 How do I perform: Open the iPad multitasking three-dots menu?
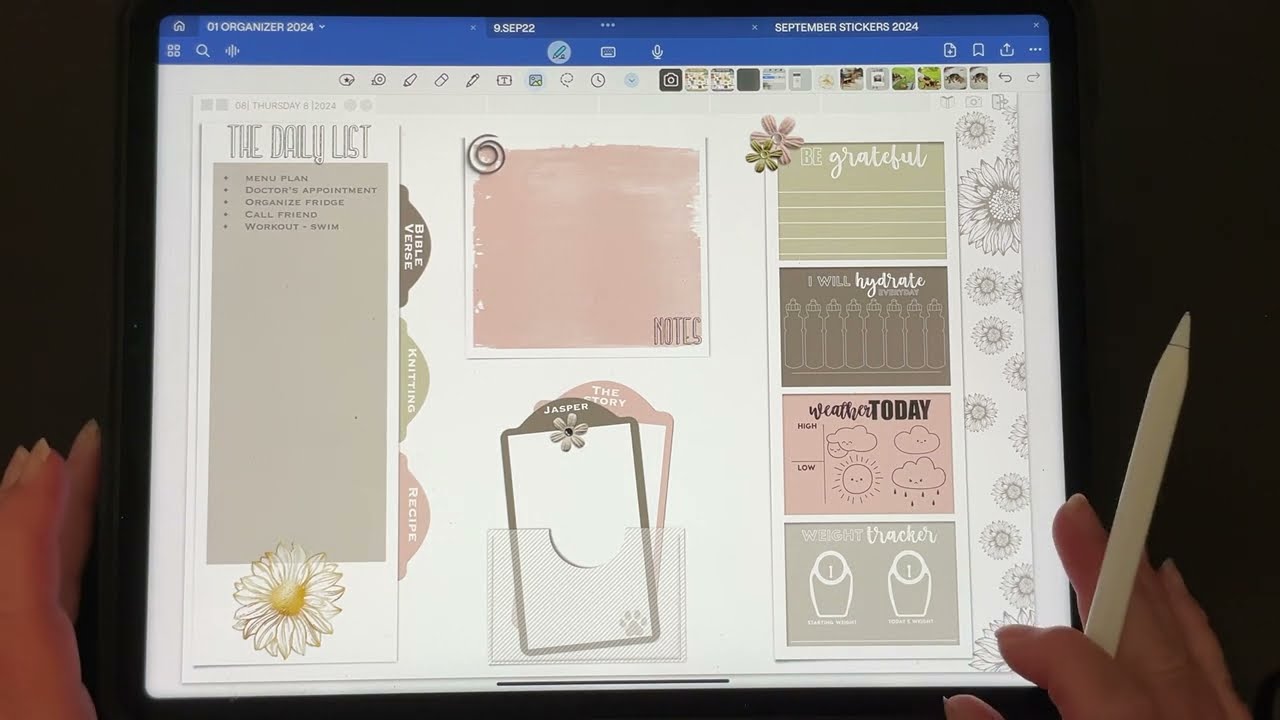tap(608, 25)
